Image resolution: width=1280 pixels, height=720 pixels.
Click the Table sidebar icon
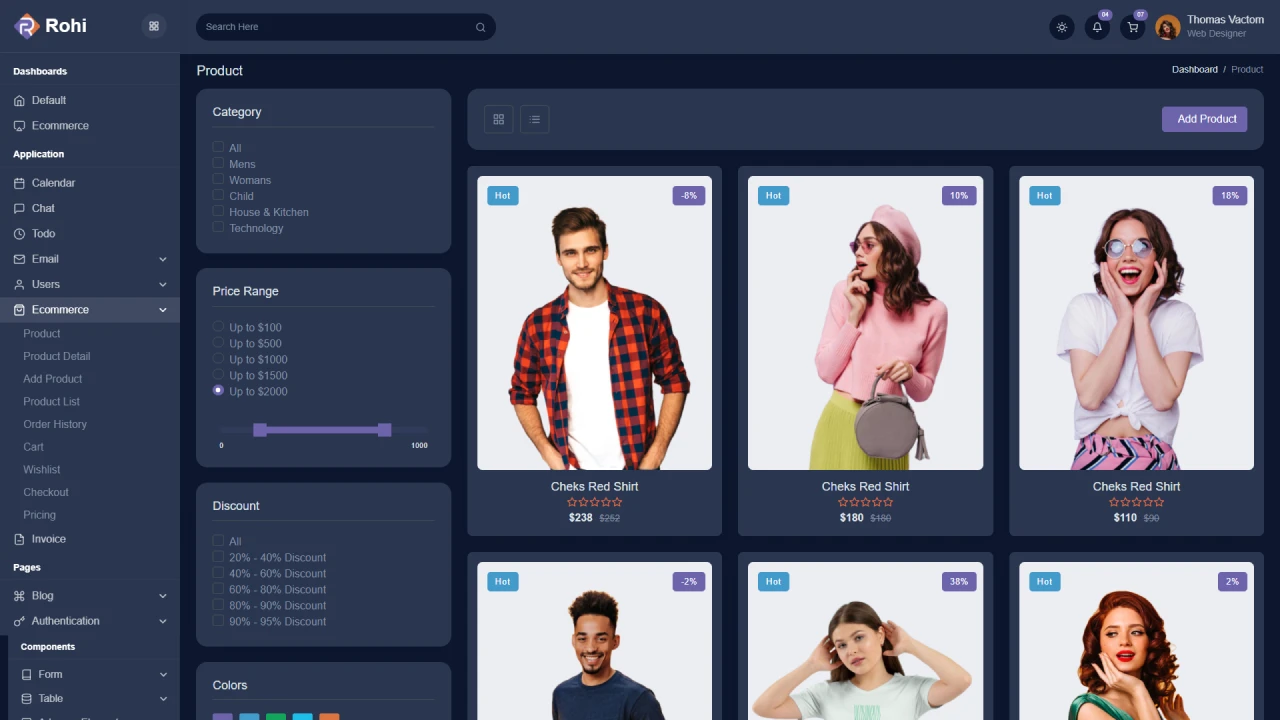pyautogui.click(x=27, y=699)
